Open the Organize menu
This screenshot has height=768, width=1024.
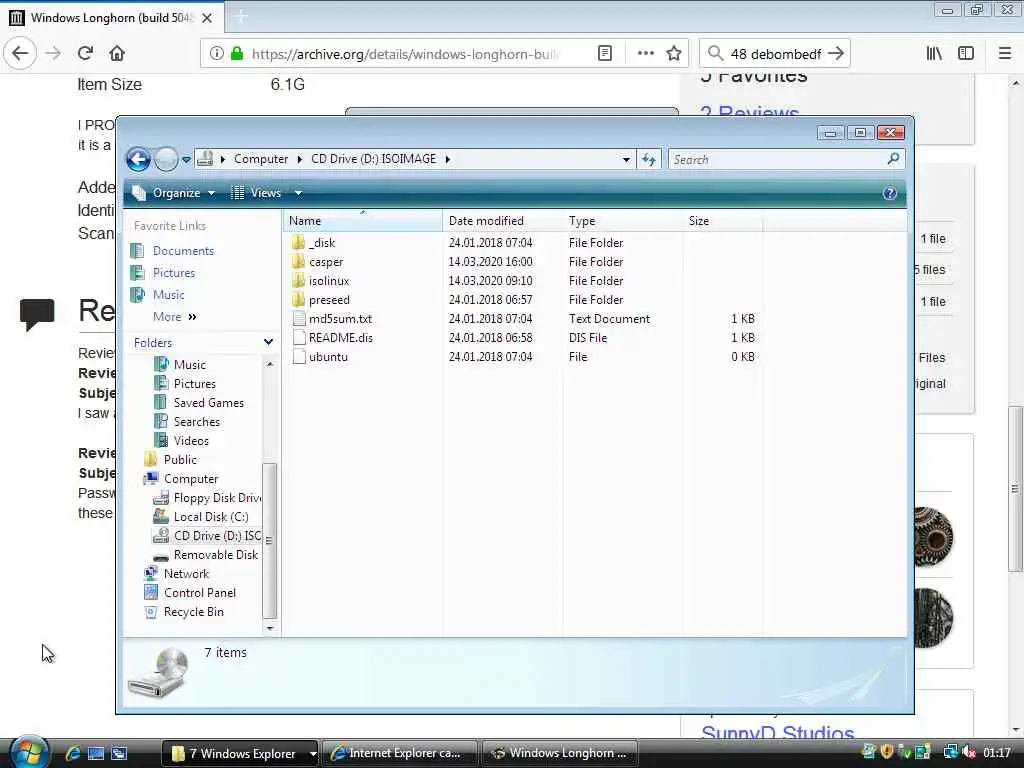175,193
